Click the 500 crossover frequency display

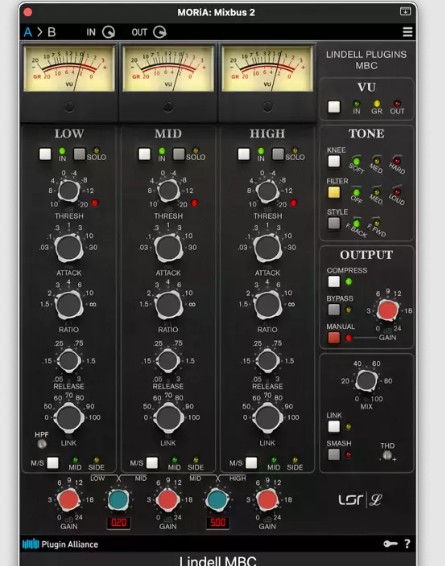point(218,523)
